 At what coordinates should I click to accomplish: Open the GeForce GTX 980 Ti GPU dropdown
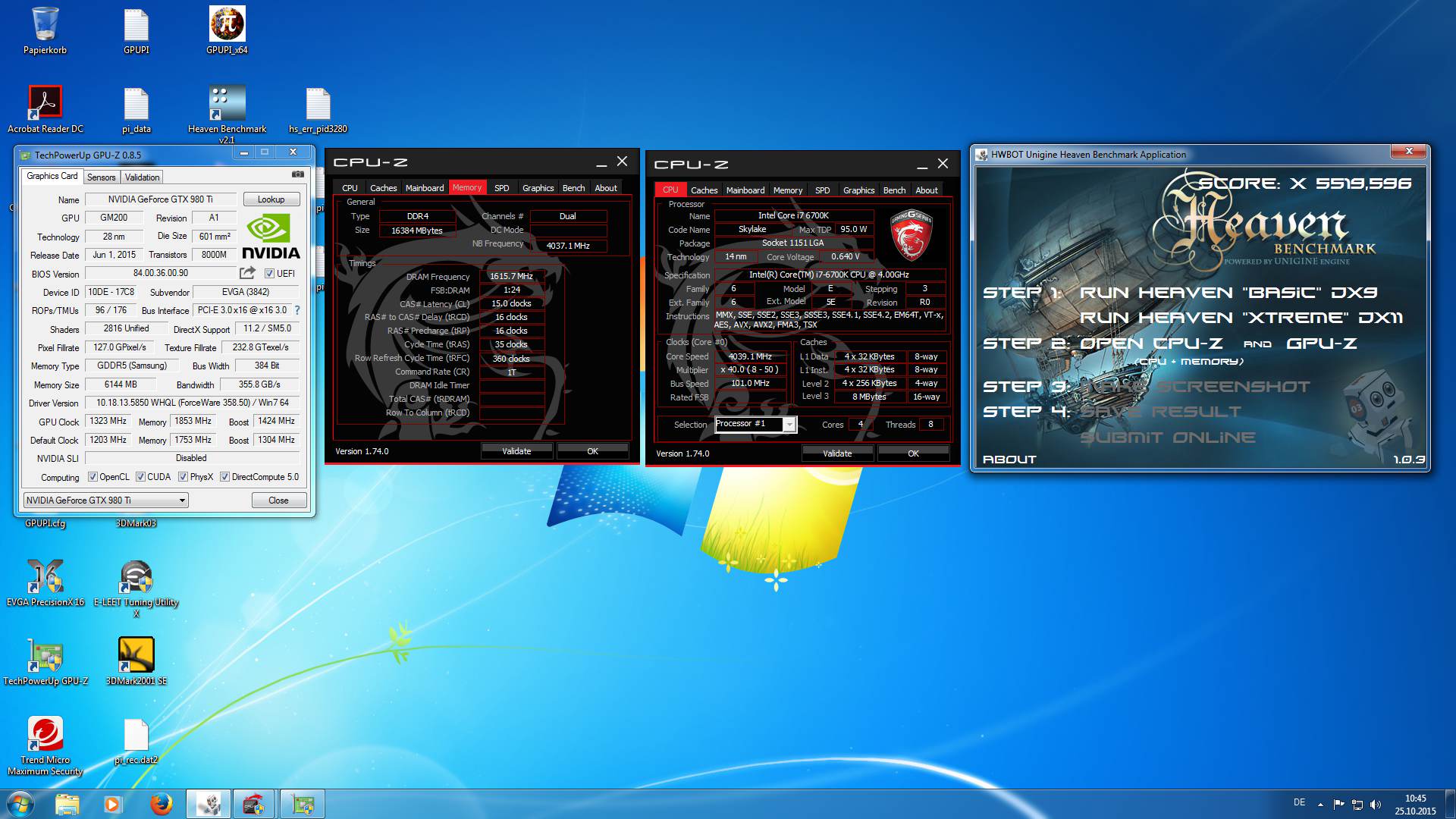105,500
